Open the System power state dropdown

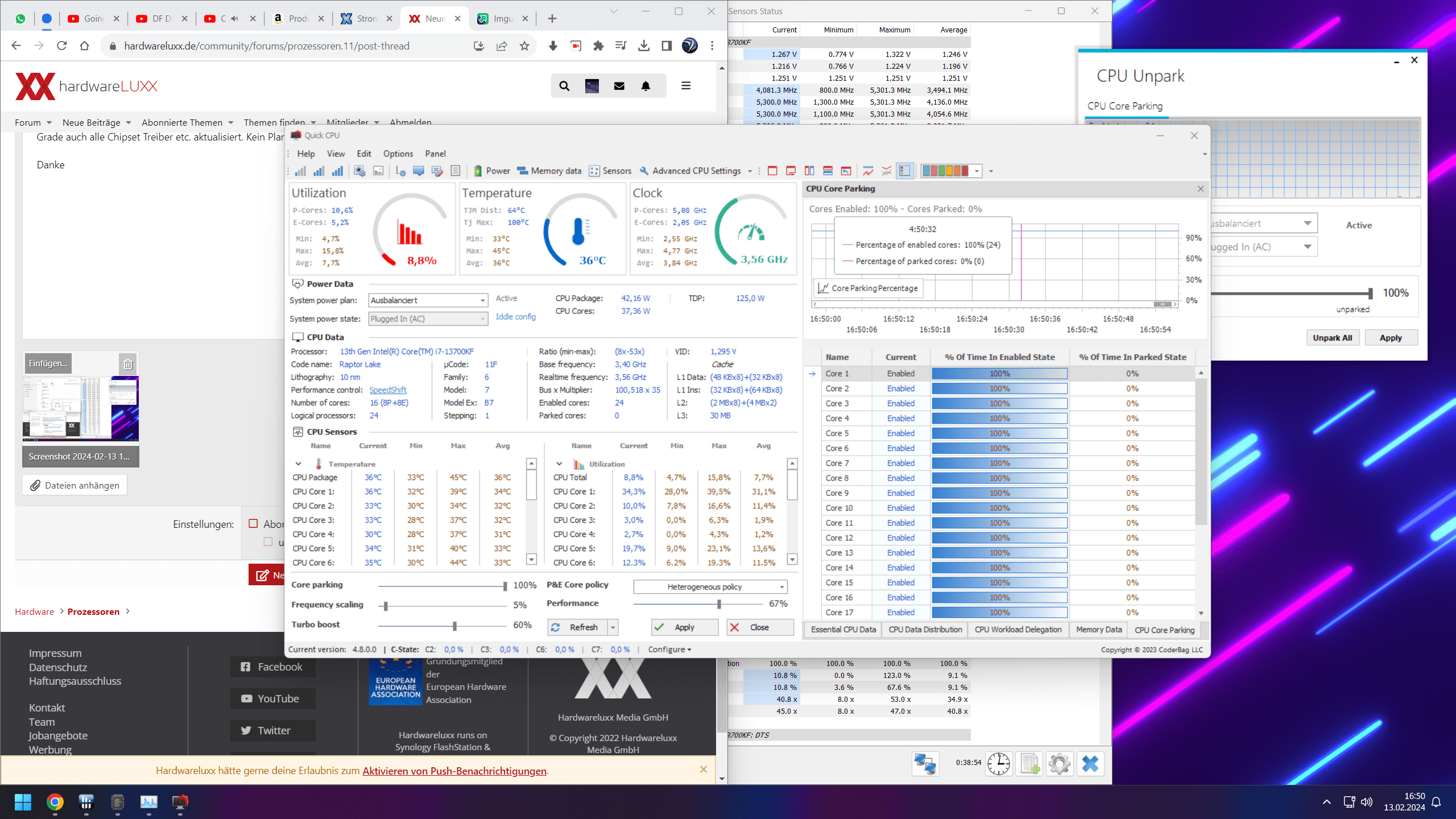pyautogui.click(x=428, y=319)
